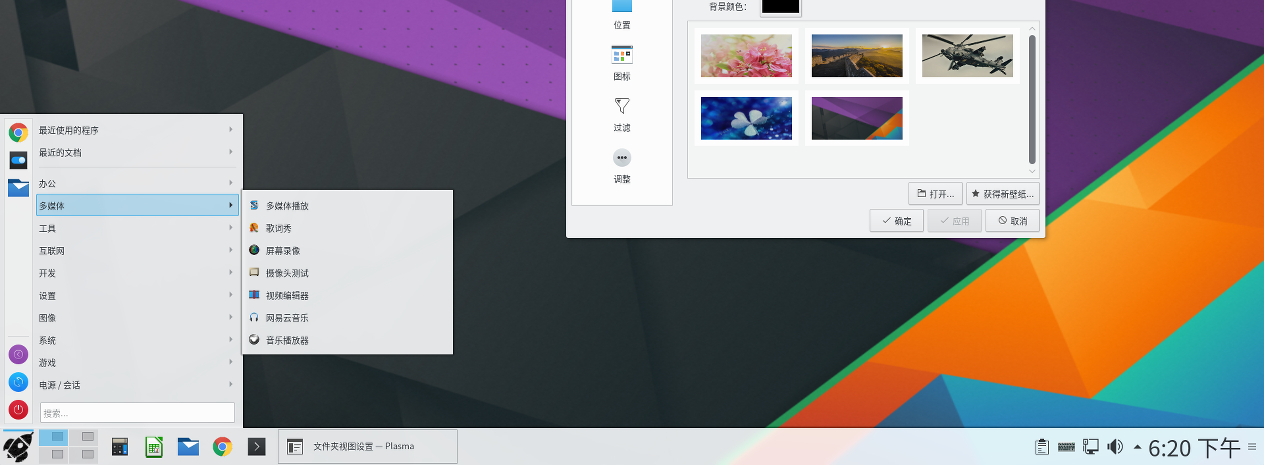Open 网易云音乐 from the multimedia submenu
This screenshot has height=465, width=1264.
[287, 318]
